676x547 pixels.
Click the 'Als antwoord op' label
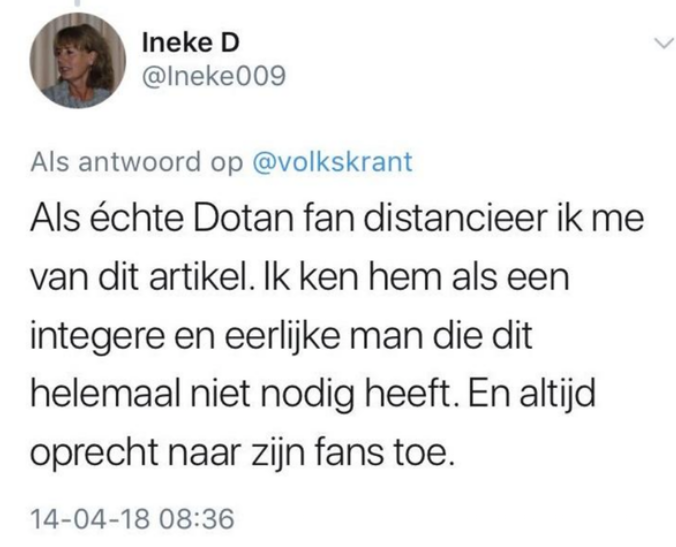[137, 163]
